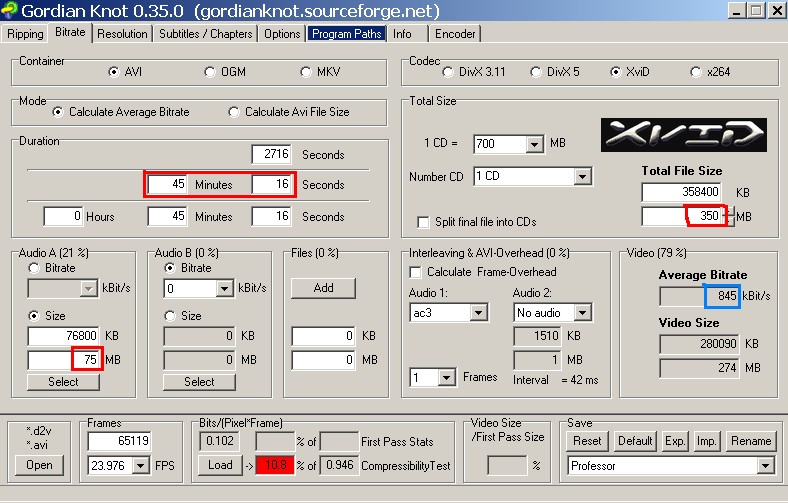Click Bits/(Pixel*Frame) 0.102 field

click(220, 441)
